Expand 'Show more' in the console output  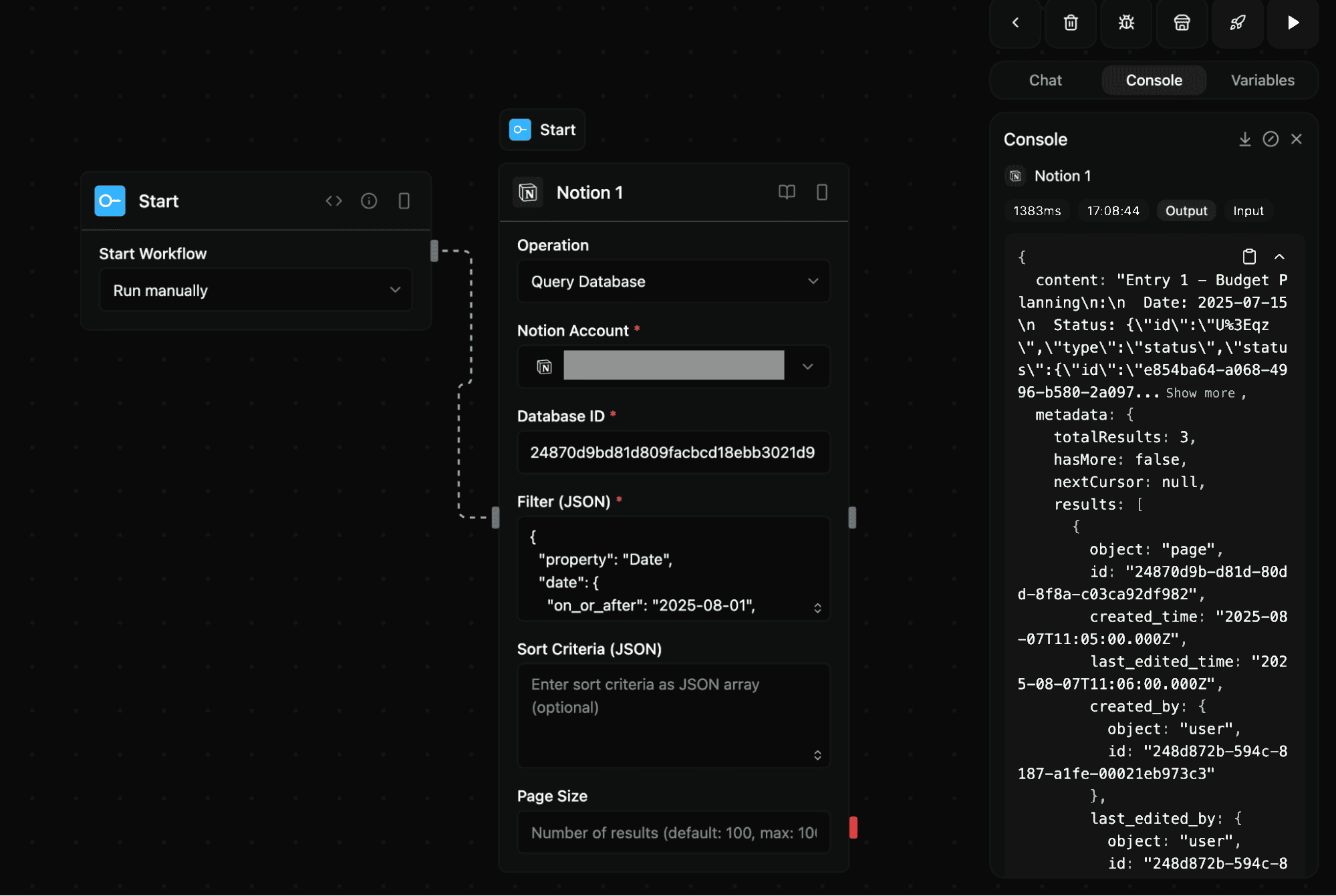coord(1202,393)
